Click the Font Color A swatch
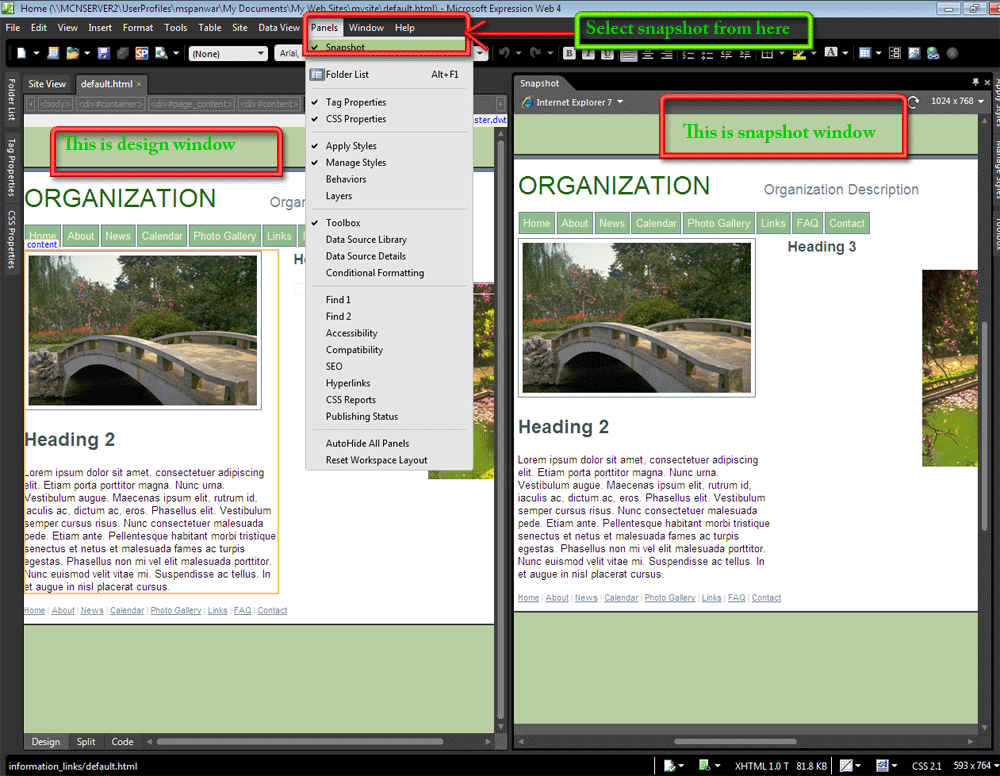This screenshot has width=1000, height=776. click(x=830, y=53)
